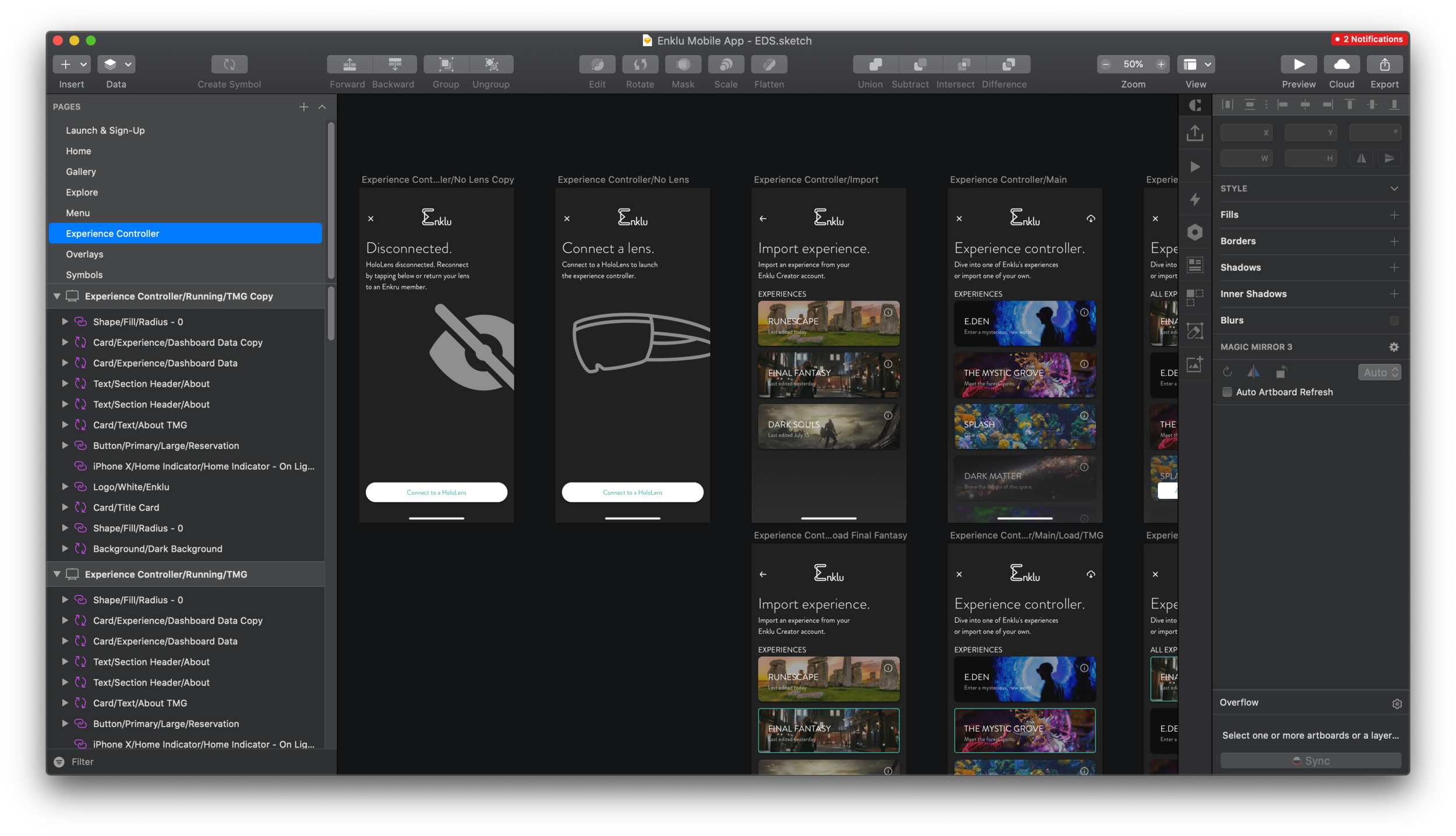Click the Magic Mirror refresh icon
The height and width of the screenshot is (836, 1456).
(x=1227, y=372)
